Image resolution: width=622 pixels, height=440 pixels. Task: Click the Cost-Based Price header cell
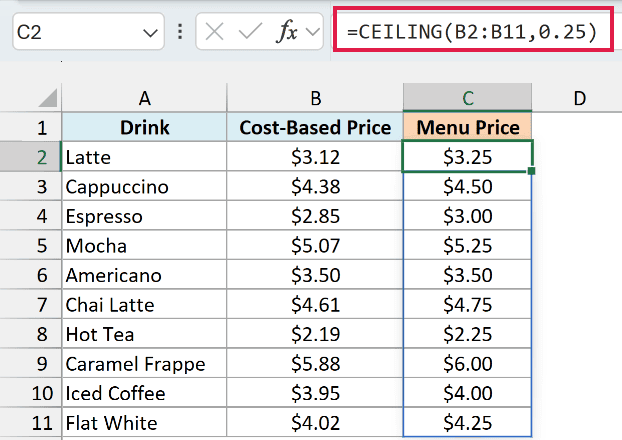315,127
